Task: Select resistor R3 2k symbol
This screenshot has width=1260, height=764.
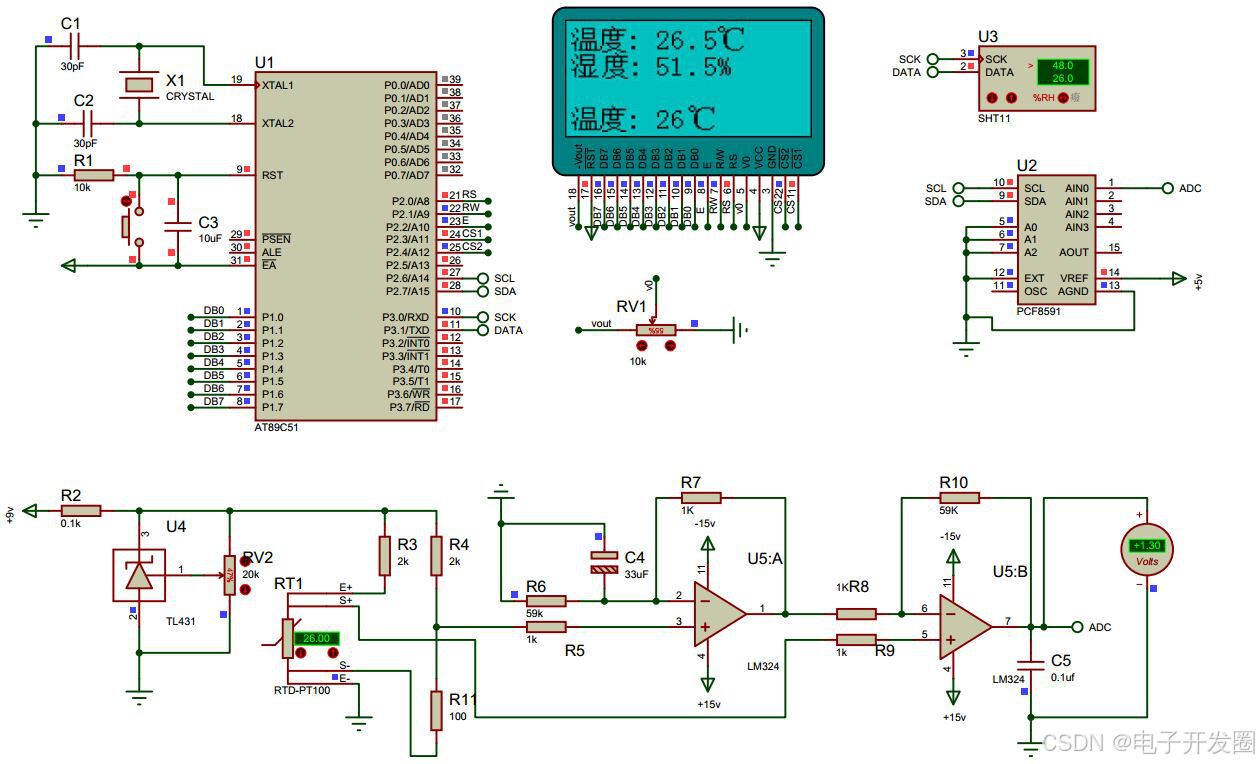Action: (x=383, y=555)
